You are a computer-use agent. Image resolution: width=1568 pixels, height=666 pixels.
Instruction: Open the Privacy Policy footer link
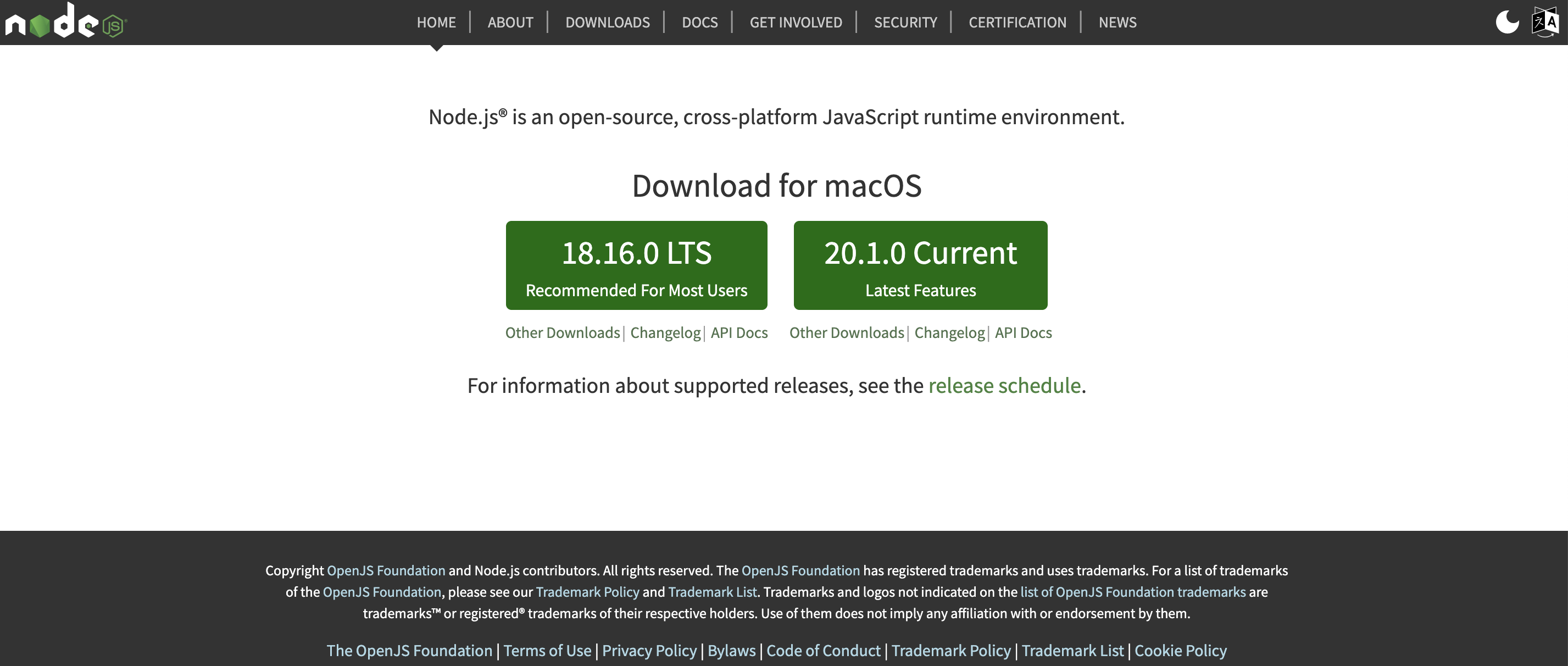(x=649, y=650)
